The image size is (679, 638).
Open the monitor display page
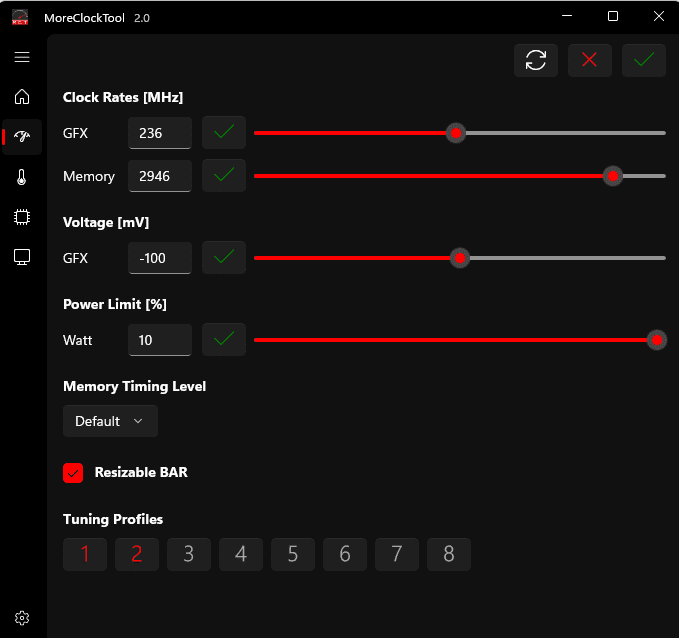[22, 257]
